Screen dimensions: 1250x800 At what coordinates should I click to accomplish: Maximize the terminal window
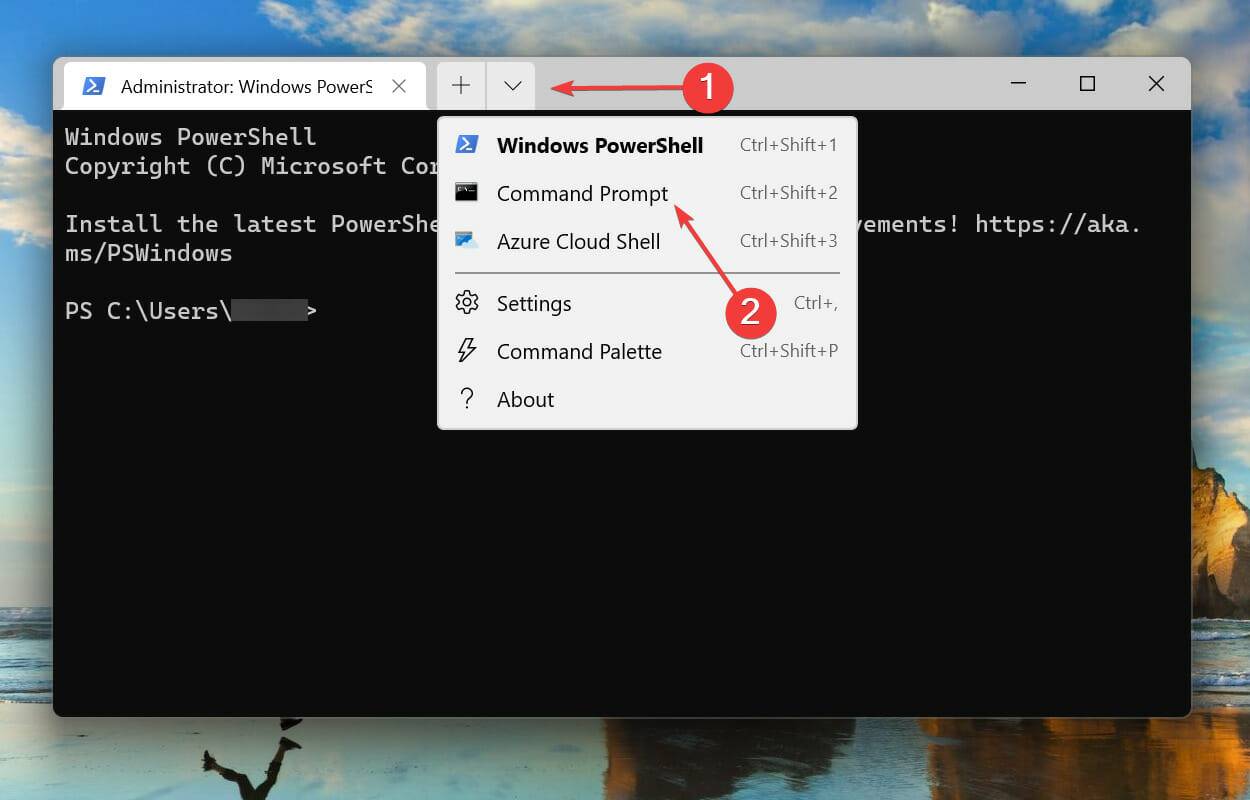(1087, 84)
